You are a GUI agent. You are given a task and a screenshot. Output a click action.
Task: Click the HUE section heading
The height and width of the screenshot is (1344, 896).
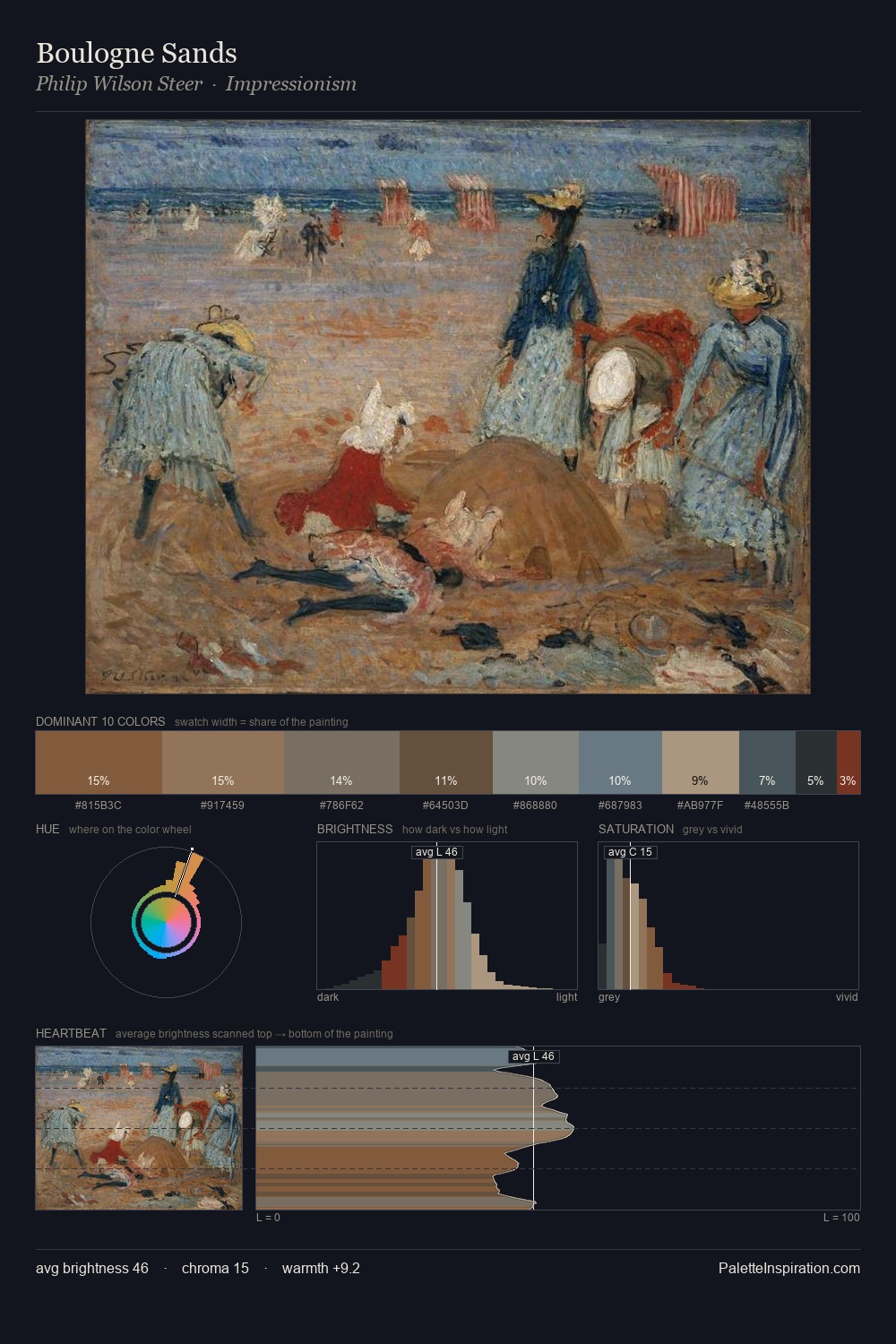[x=47, y=829]
